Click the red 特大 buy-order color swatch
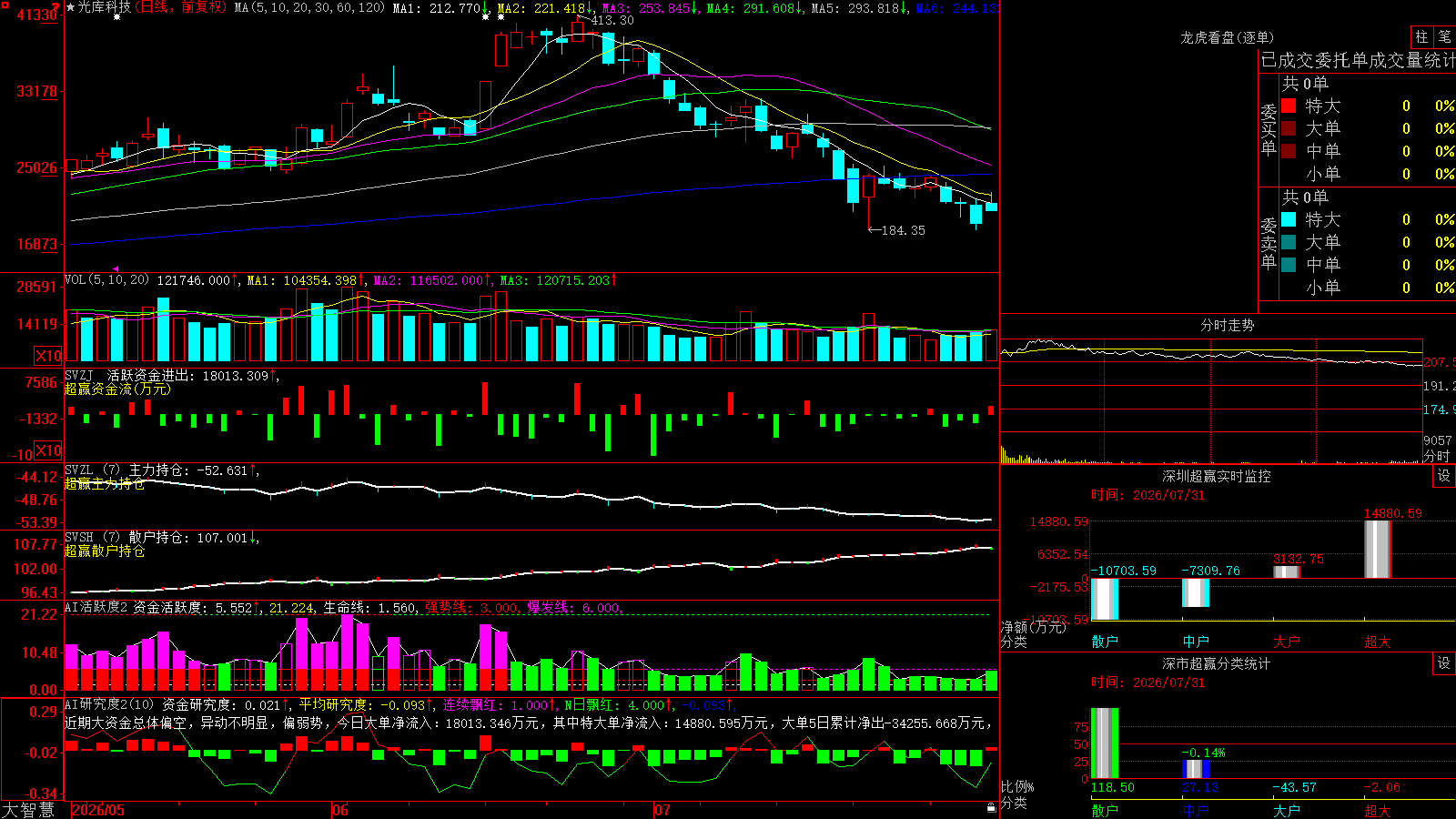Screen dimensions: 1456x819 pyautogui.click(x=1289, y=106)
